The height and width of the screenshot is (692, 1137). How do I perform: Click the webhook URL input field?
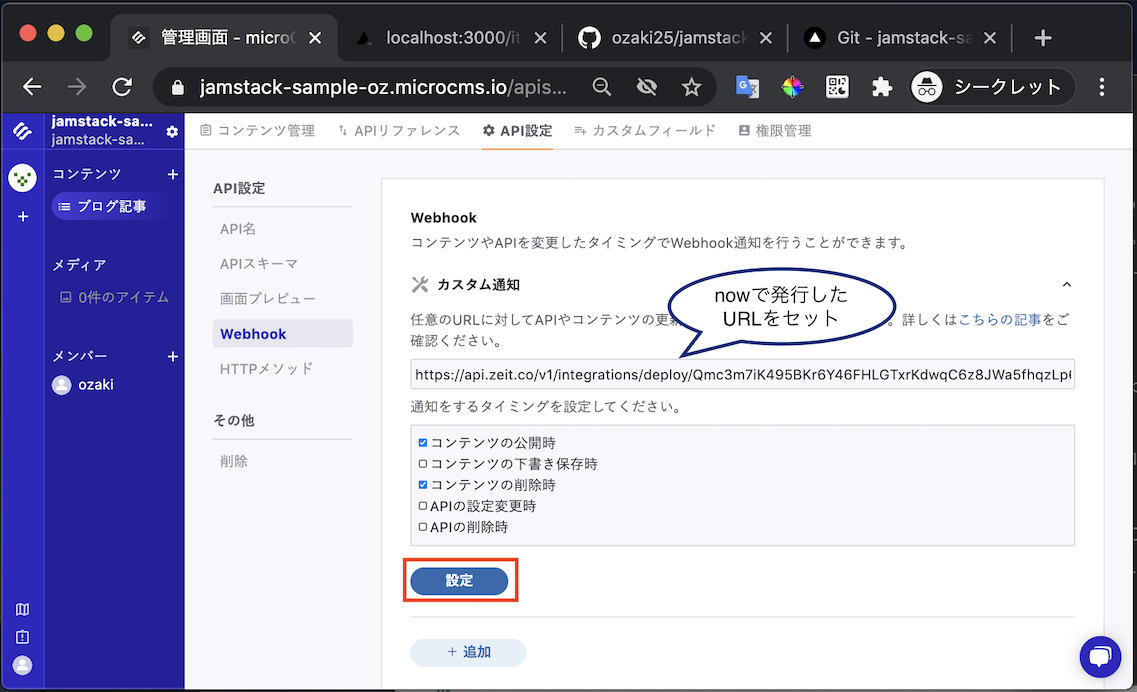[x=743, y=374]
